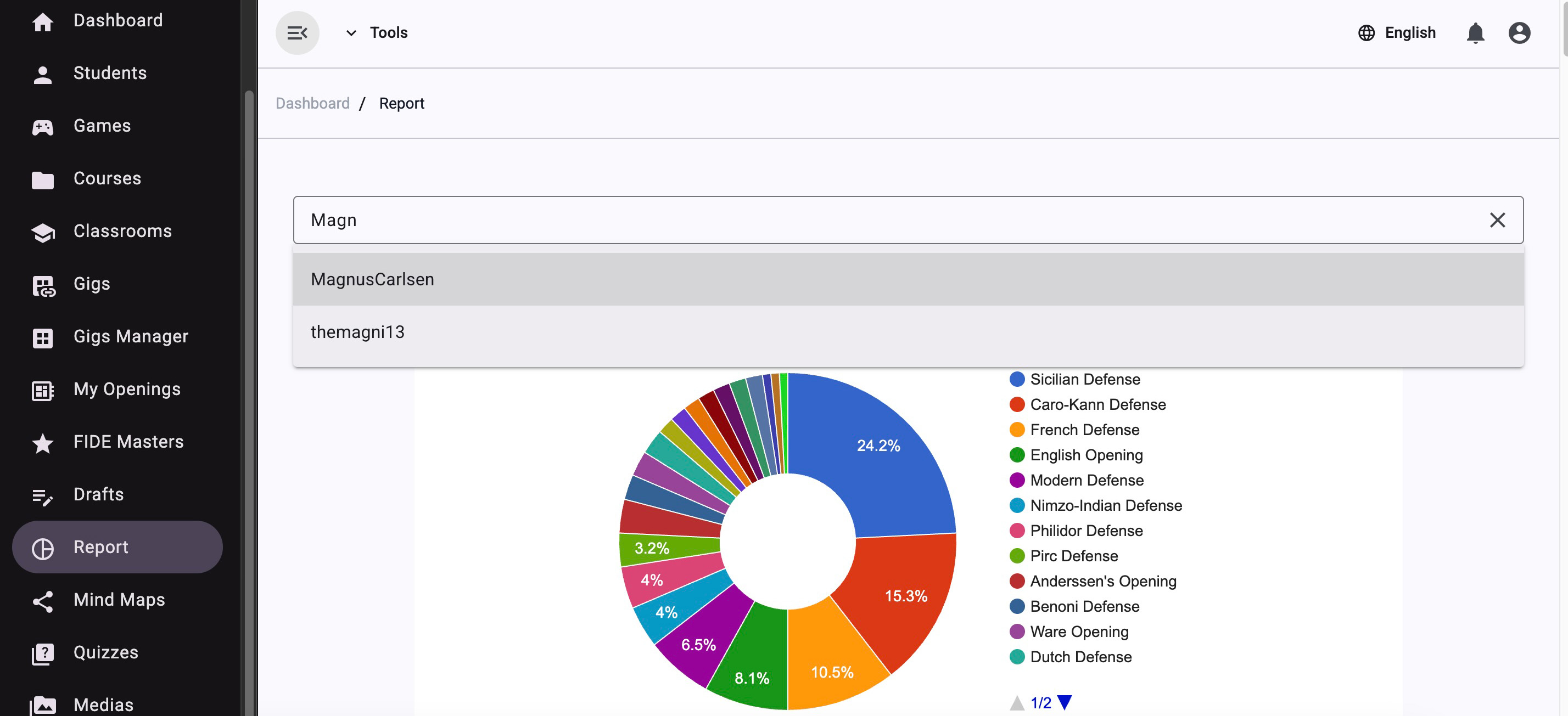Click the Sicilian Defense legend color dot

click(1017, 380)
